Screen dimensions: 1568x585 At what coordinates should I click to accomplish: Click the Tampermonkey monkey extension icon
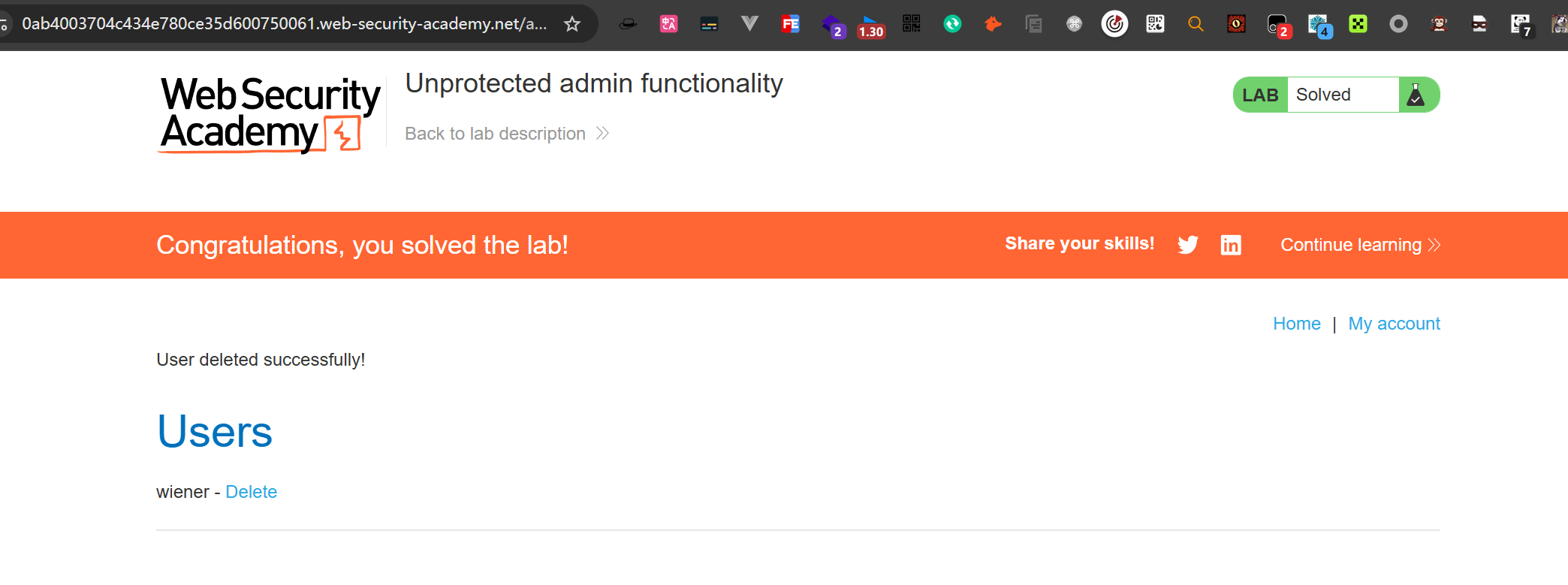(1439, 24)
